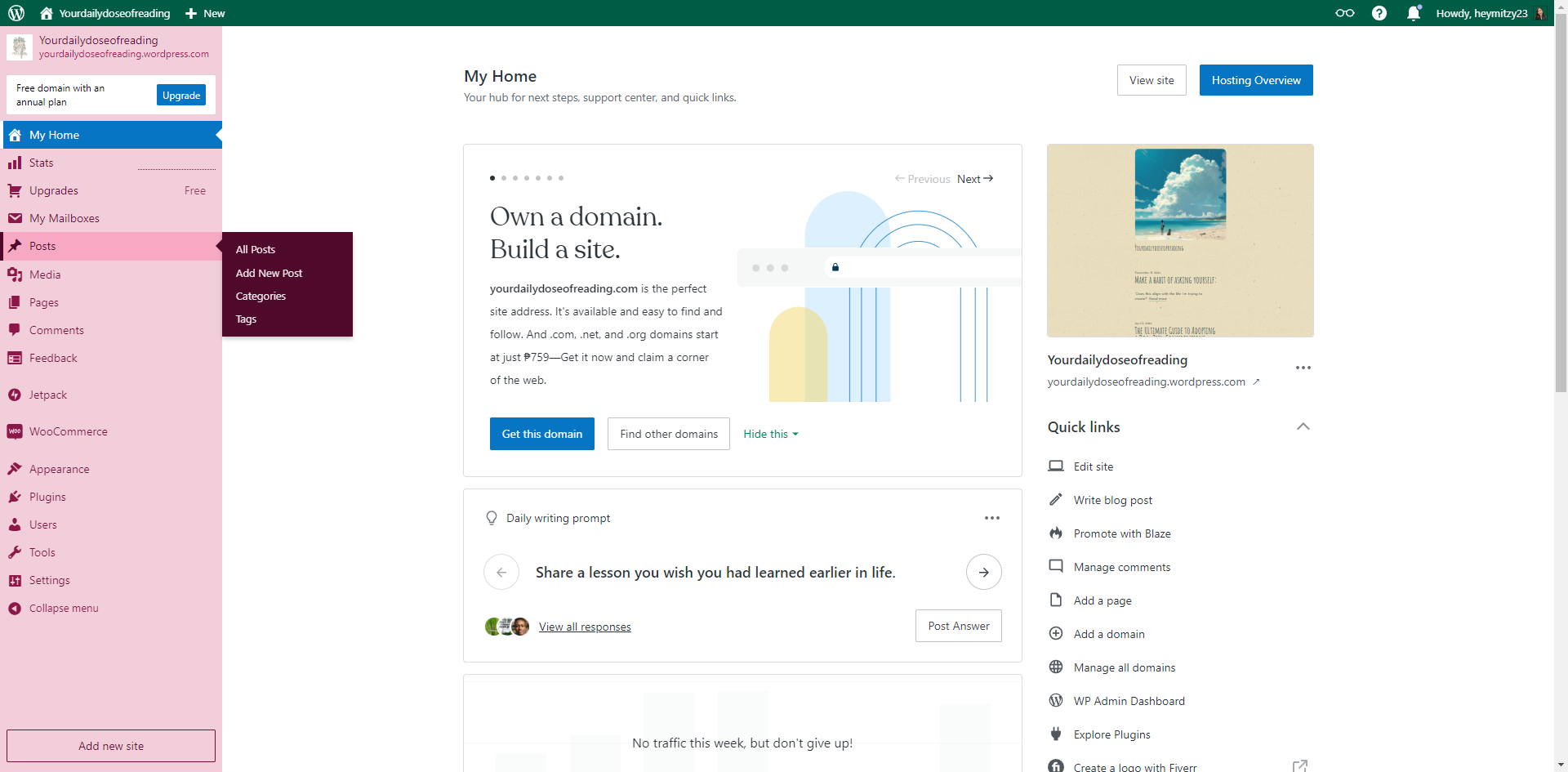Click the Posts pin icon
The width and height of the screenshot is (1568, 772).
click(x=15, y=246)
